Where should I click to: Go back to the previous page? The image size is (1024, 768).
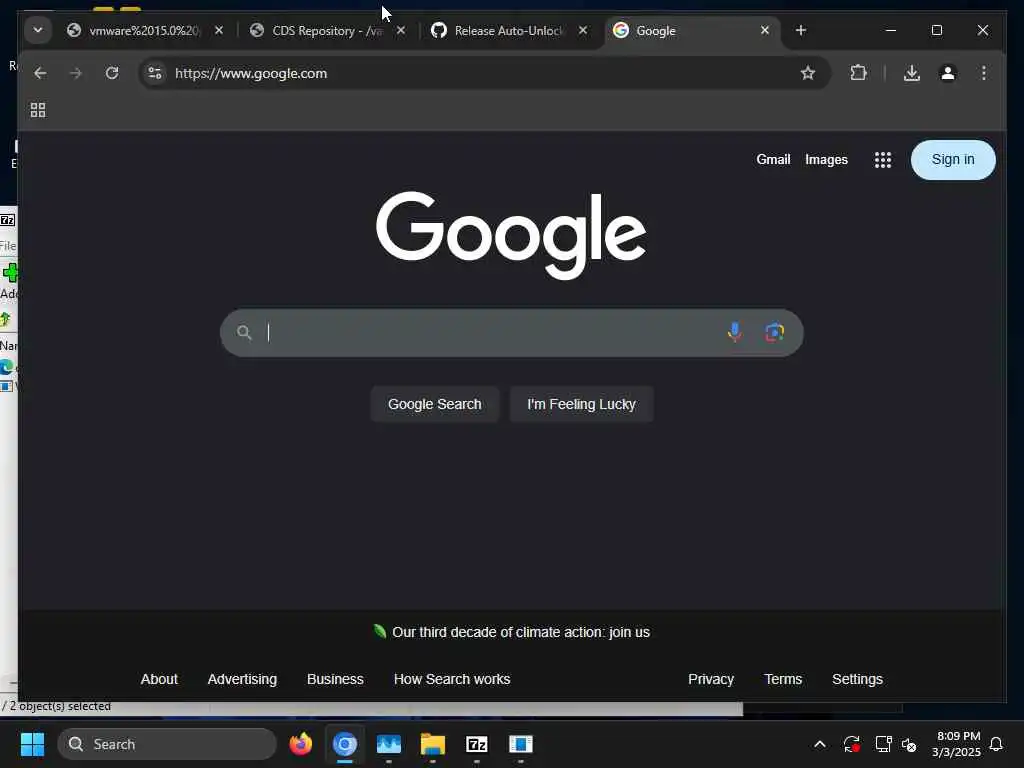[40, 73]
